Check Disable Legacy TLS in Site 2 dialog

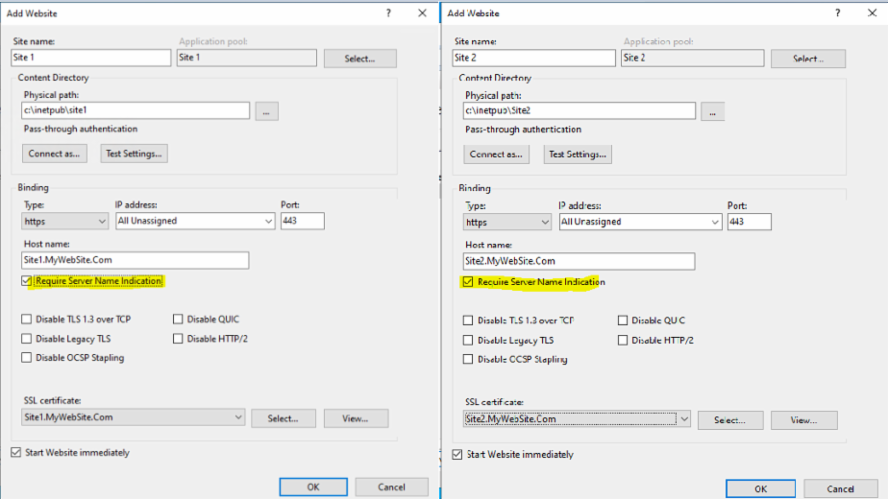[x=468, y=340]
